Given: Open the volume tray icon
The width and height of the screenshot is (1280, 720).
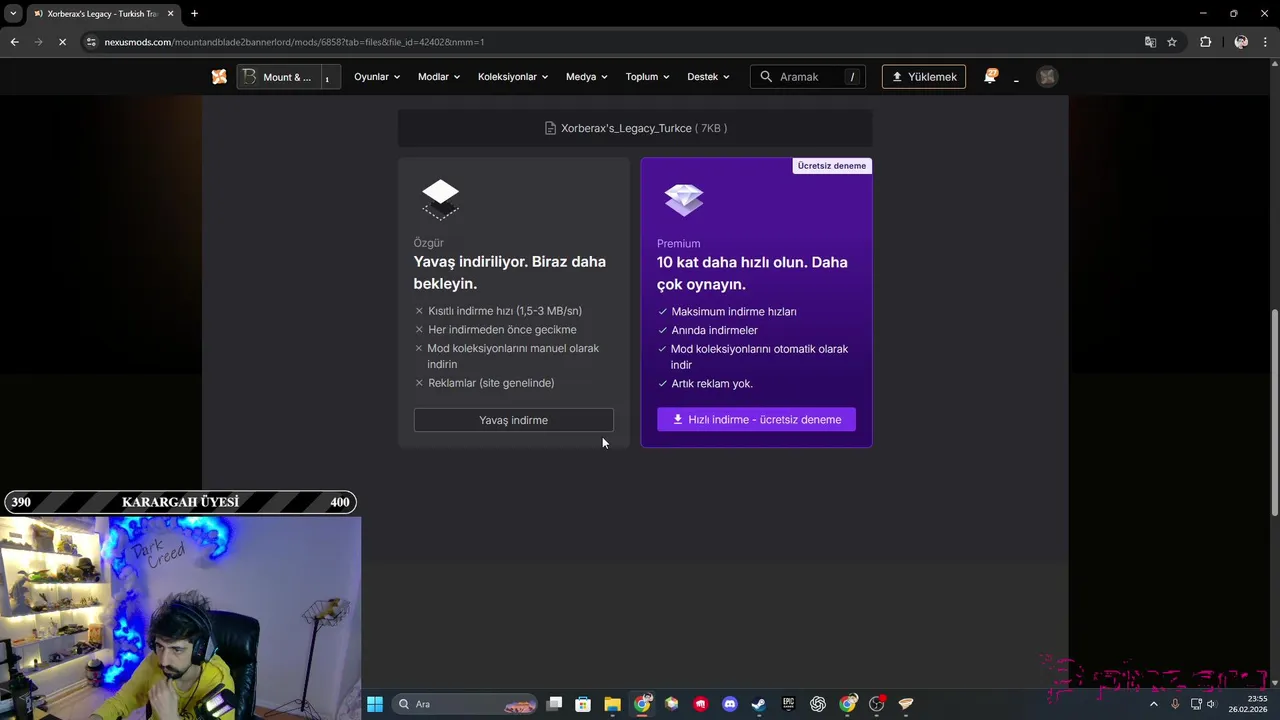Looking at the screenshot, I should [1211, 704].
